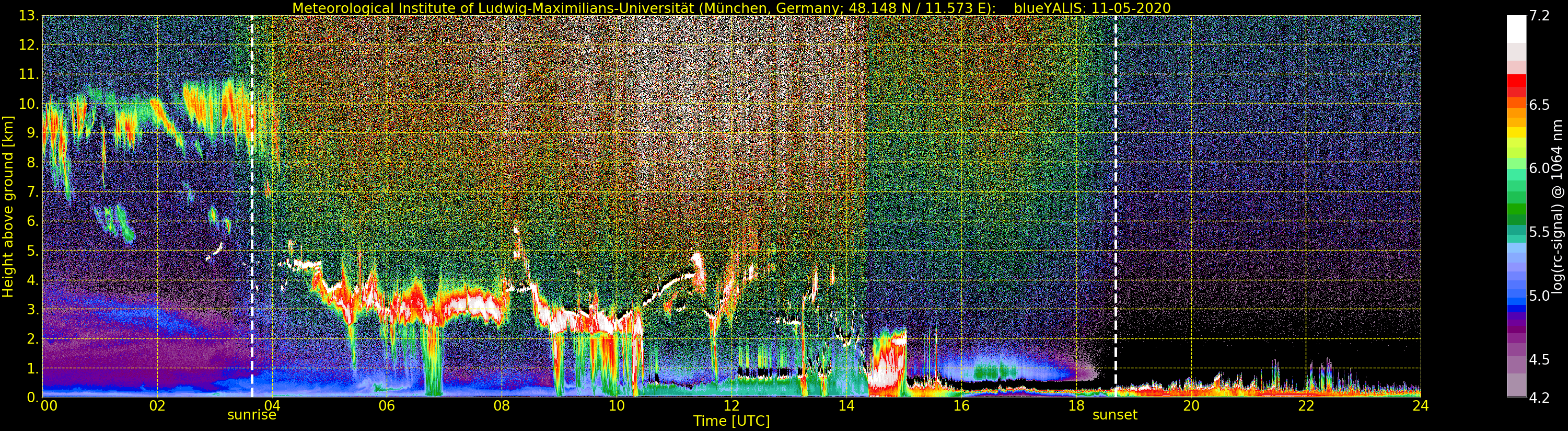Click the "6.5" value on the colorbar scale
Viewport: 1568px width, 431px height.
tap(1539, 105)
